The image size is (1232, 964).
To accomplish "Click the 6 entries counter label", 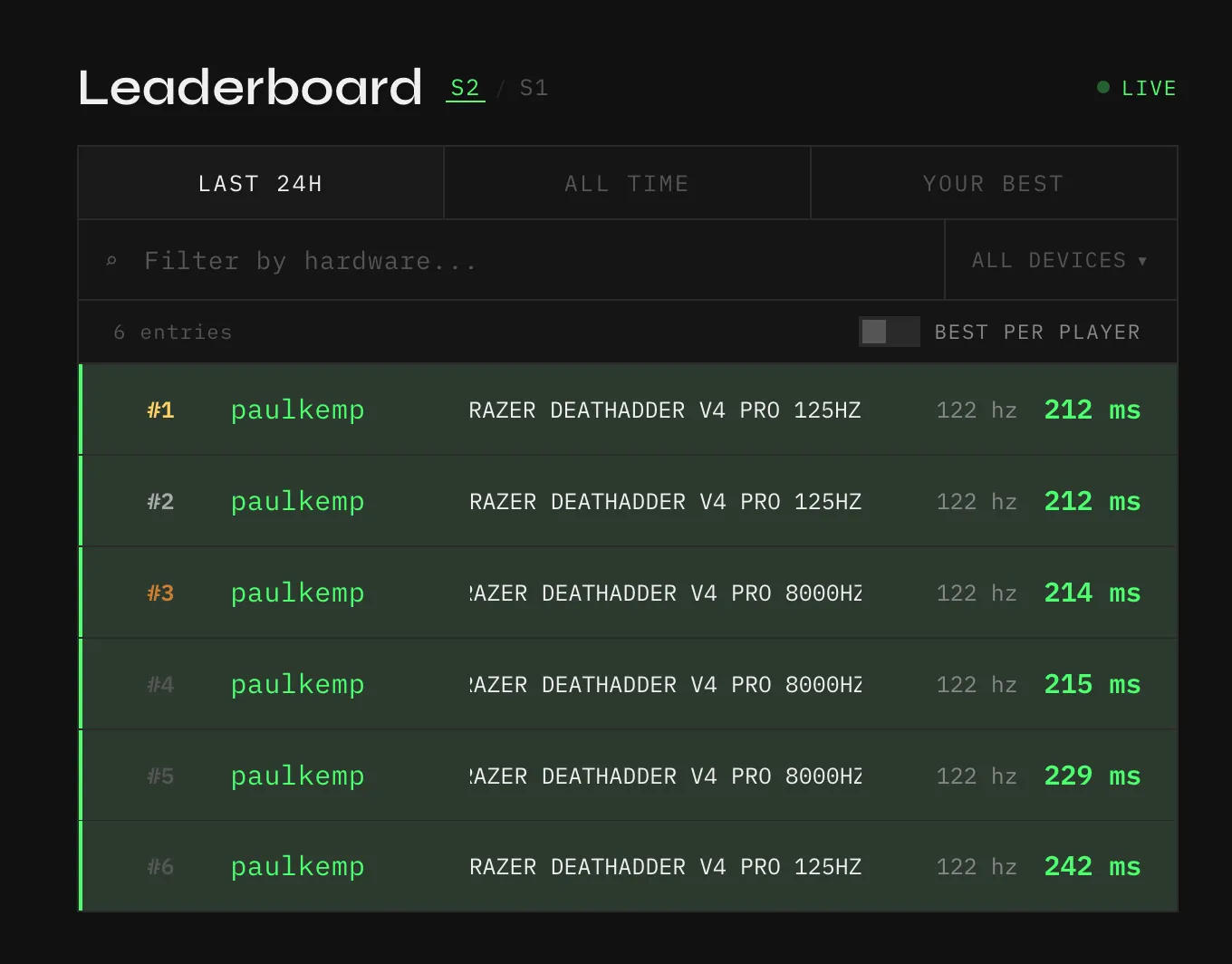I will click(171, 332).
